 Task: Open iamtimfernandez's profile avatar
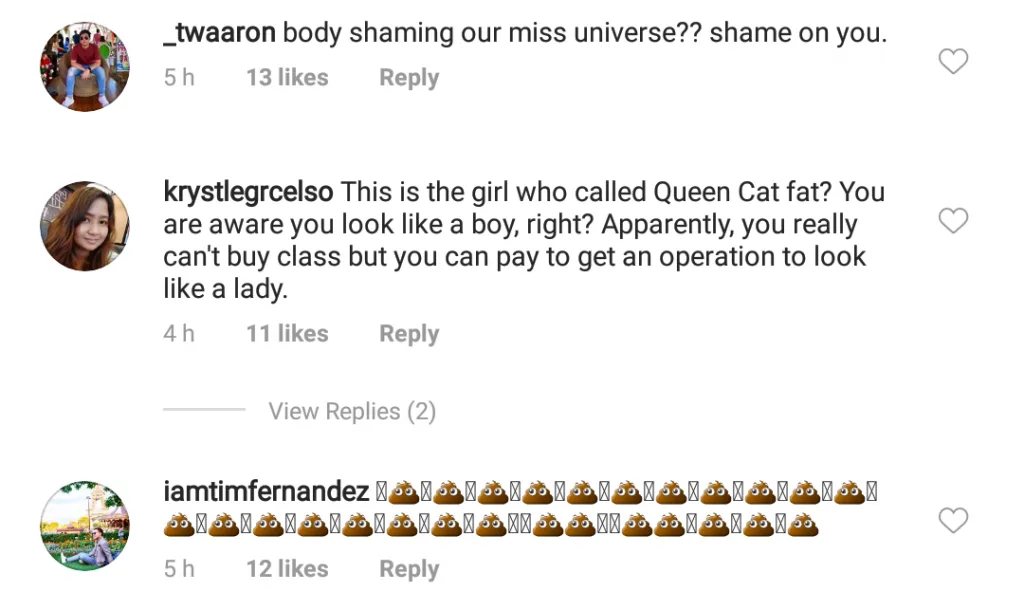tap(85, 526)
